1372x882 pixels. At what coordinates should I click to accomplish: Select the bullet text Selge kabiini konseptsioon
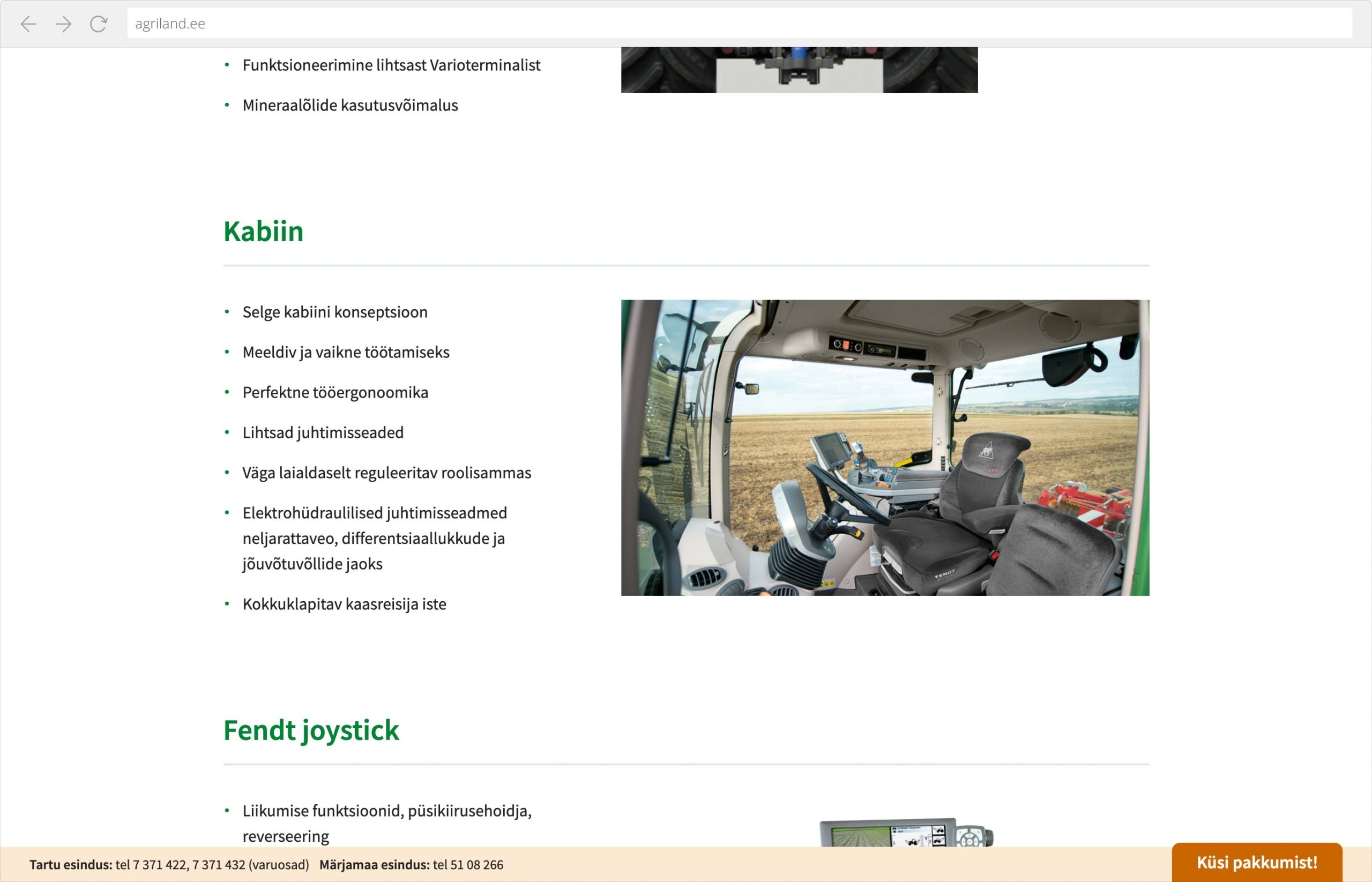[x=334, y=312]
